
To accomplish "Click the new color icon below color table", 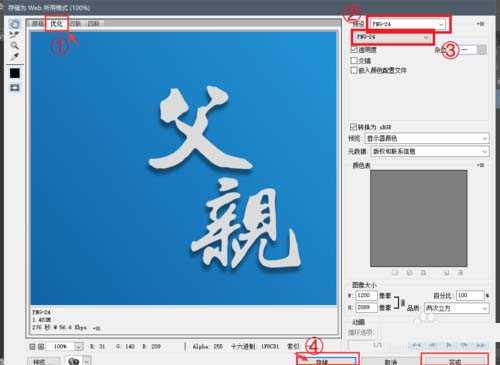I will coord(446,273).
